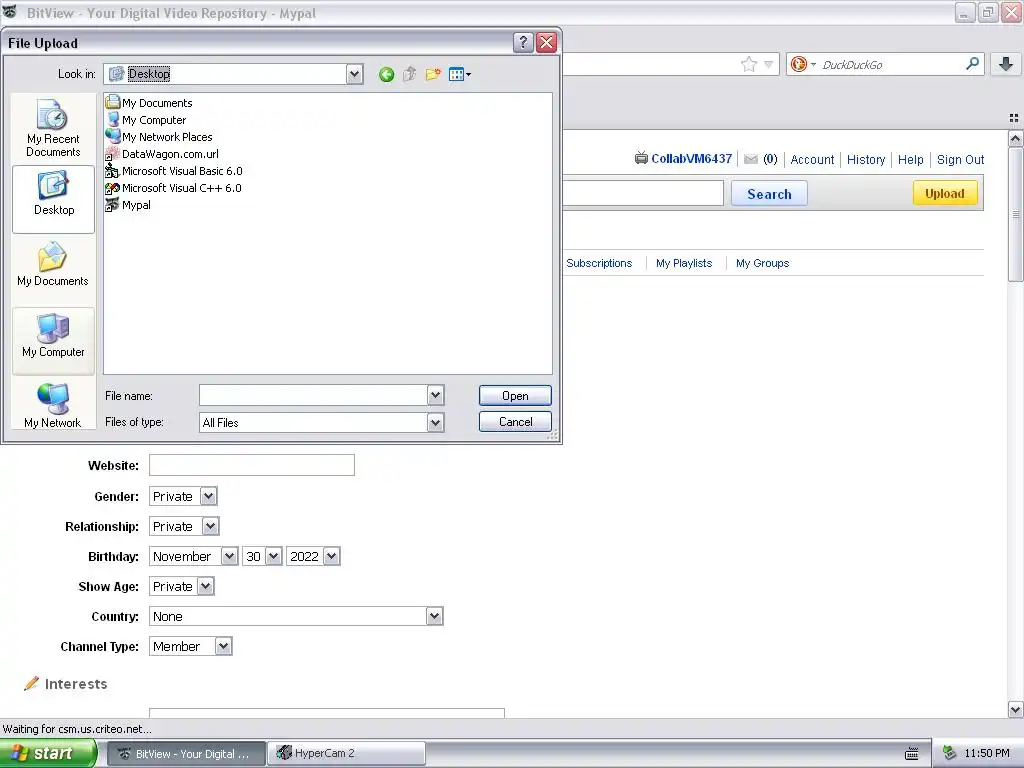
Task: Create a new folder icon
Action: coord(433,74)
